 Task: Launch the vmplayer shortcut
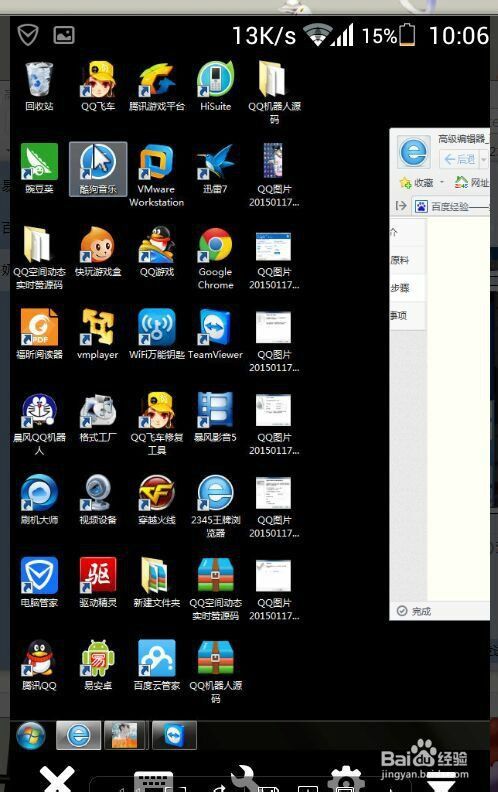point(98,334)
